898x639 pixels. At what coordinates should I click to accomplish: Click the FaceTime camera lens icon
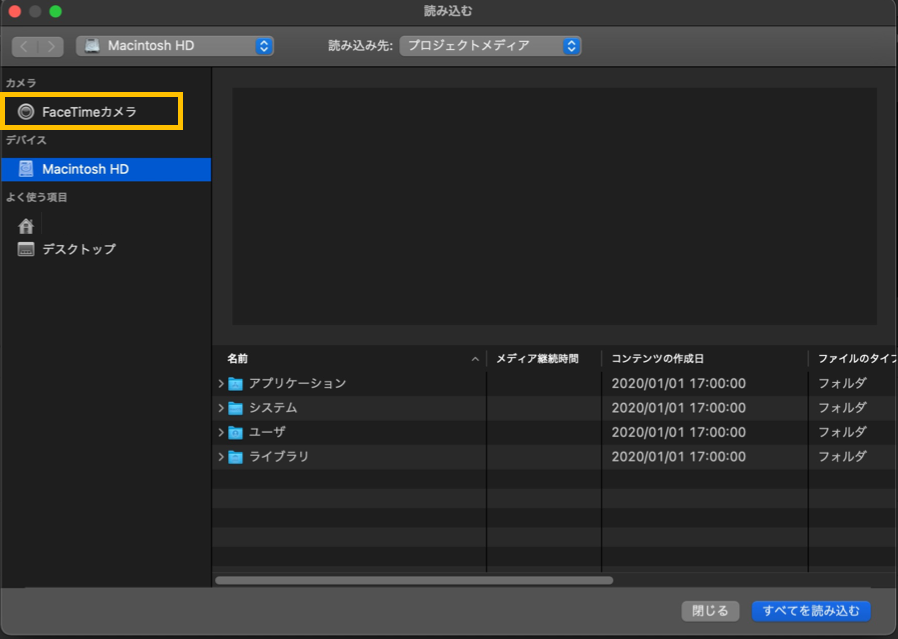point(26,111)
